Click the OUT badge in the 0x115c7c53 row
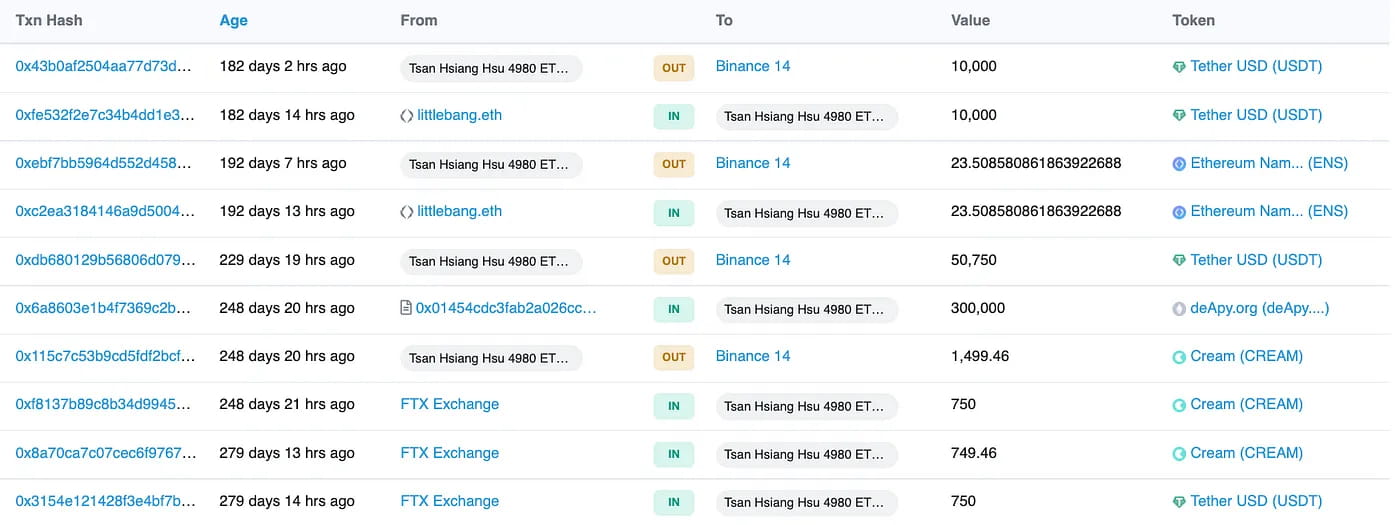This screenshot has height=525, width=1400. tap(674, 357)
